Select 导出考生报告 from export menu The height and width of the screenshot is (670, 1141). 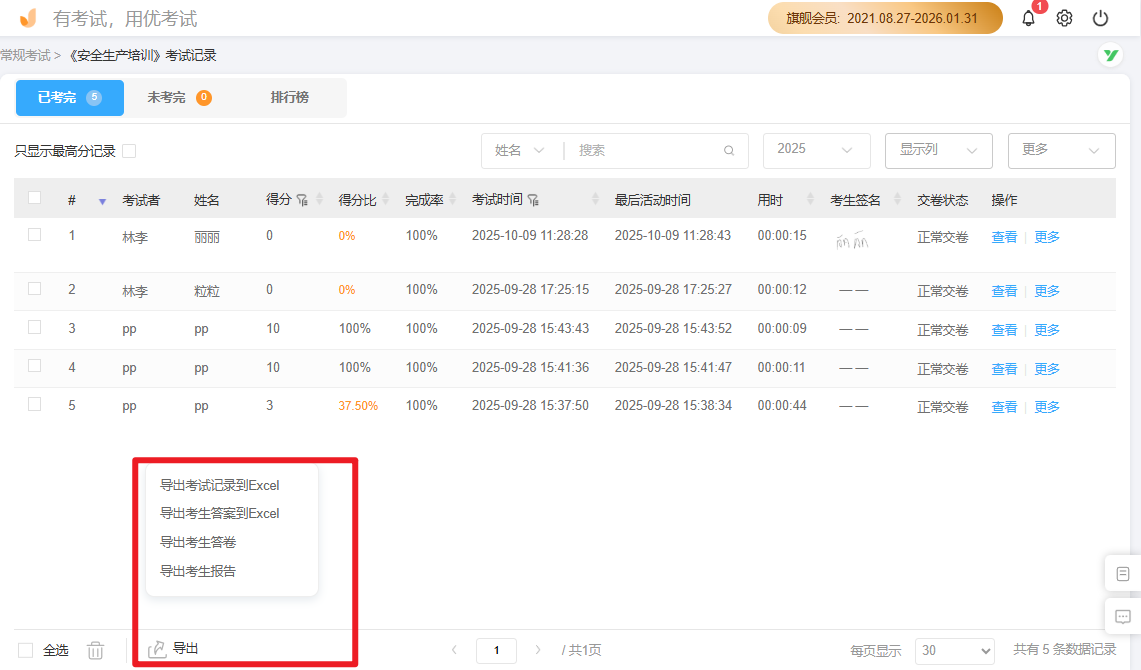(196, 570)
